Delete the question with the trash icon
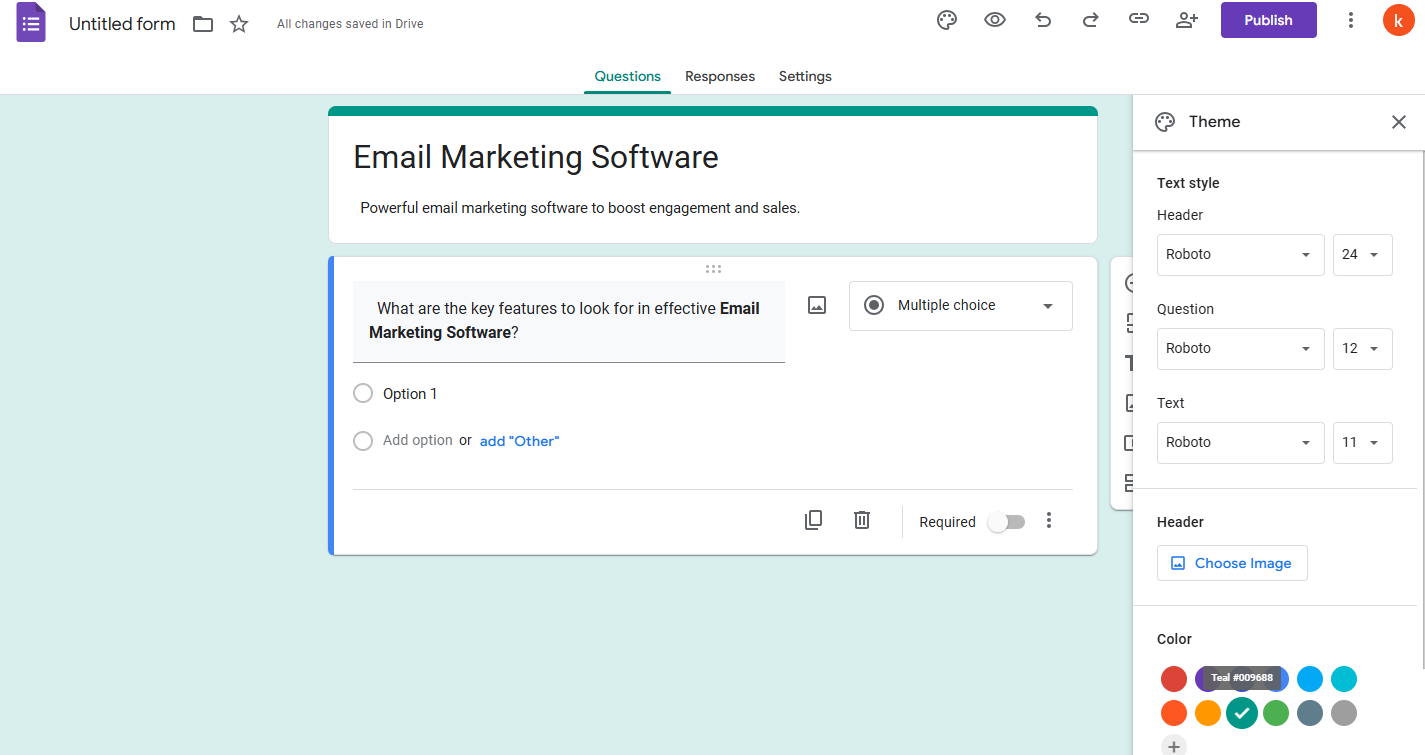This screenshot has height=755, width=1425. coord(862,520)
